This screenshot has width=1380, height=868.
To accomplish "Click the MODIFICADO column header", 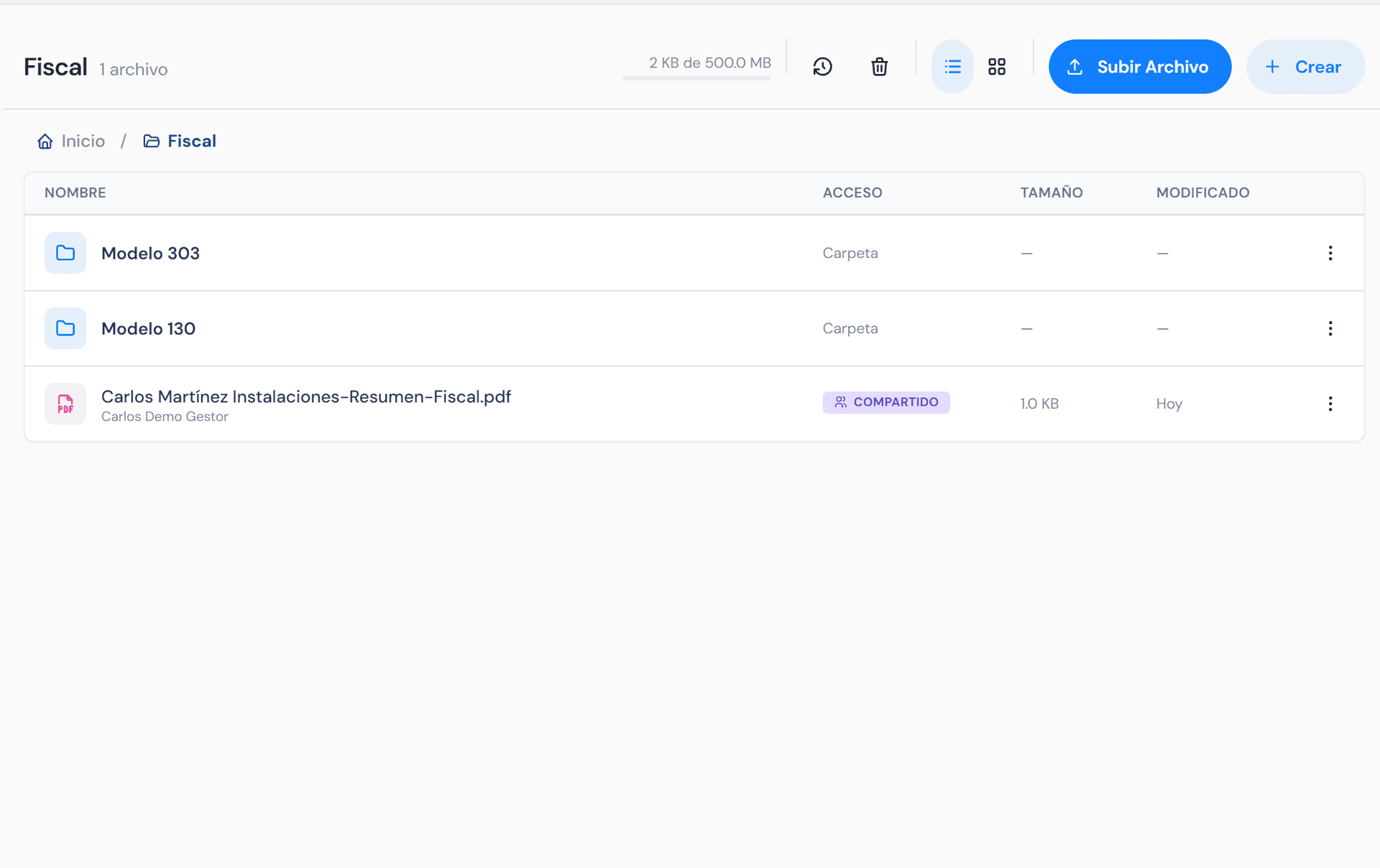I will pos(1202,193).
